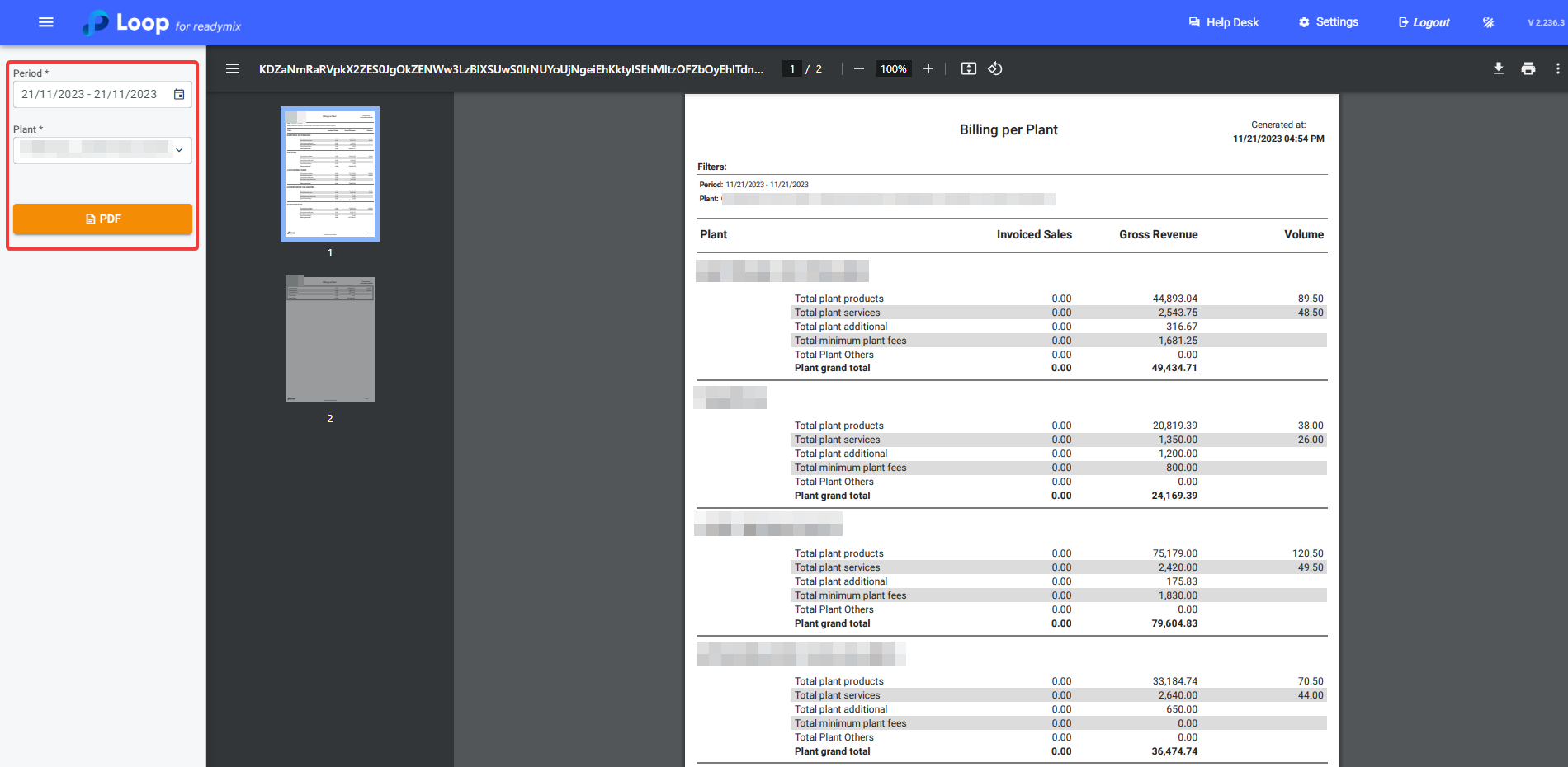The image size is (1568, 767).
Task: Generate the report with PDF button
Action: [103, 219]
